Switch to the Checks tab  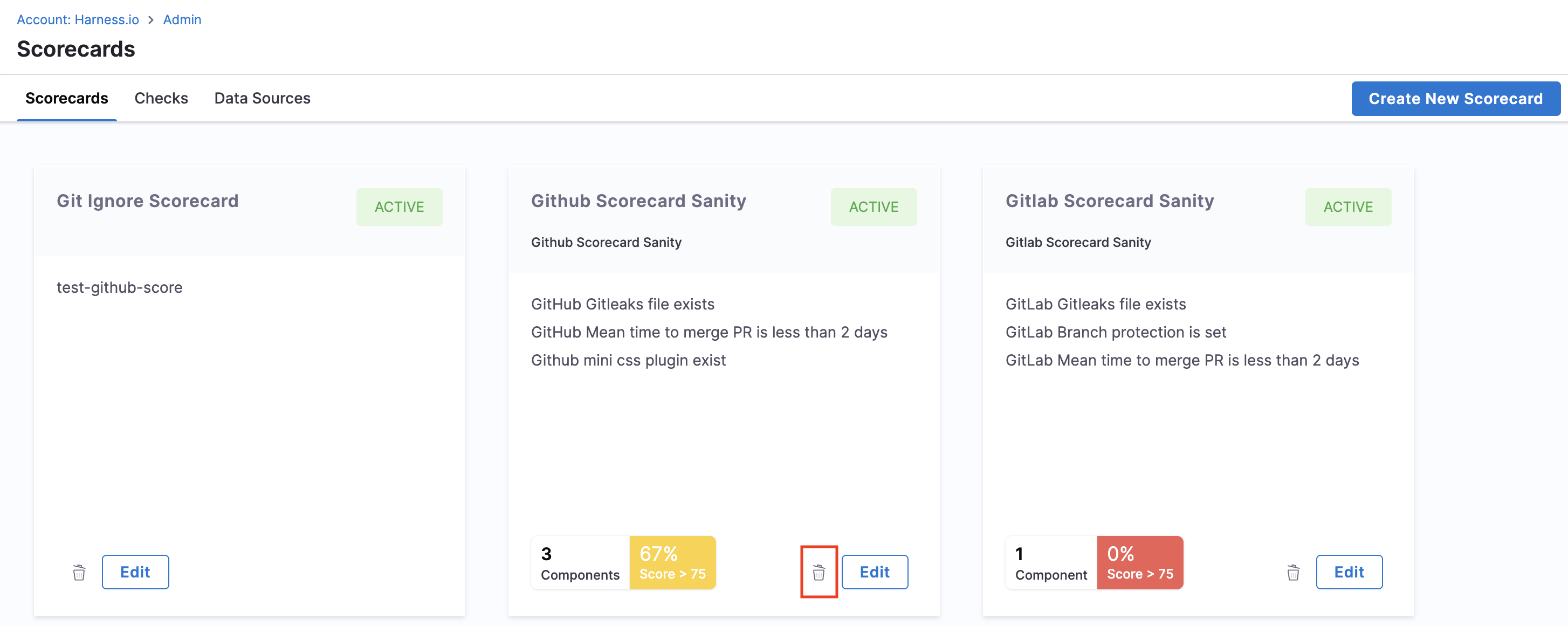click(x=161, y=98)
